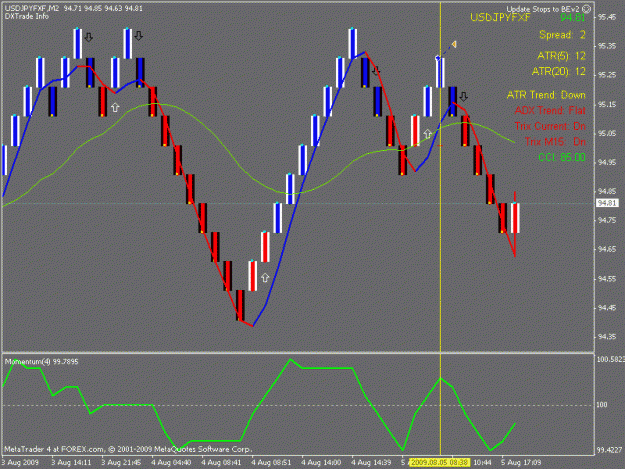This screenshot has width=625, height=469.
Task: Click the green Momentum line in the lower subwindow
Action: click(327, 368)
